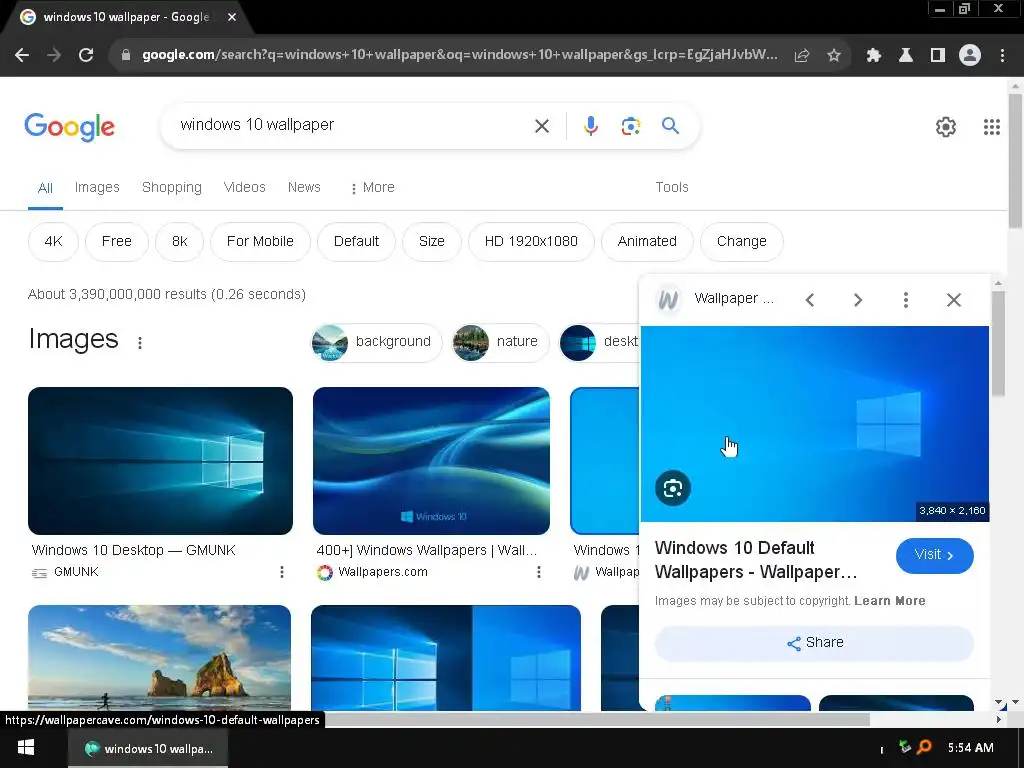The image size is (1024, 768).
Task: Open the Chrome taskbar window button
Action: (x=148, y=748)
